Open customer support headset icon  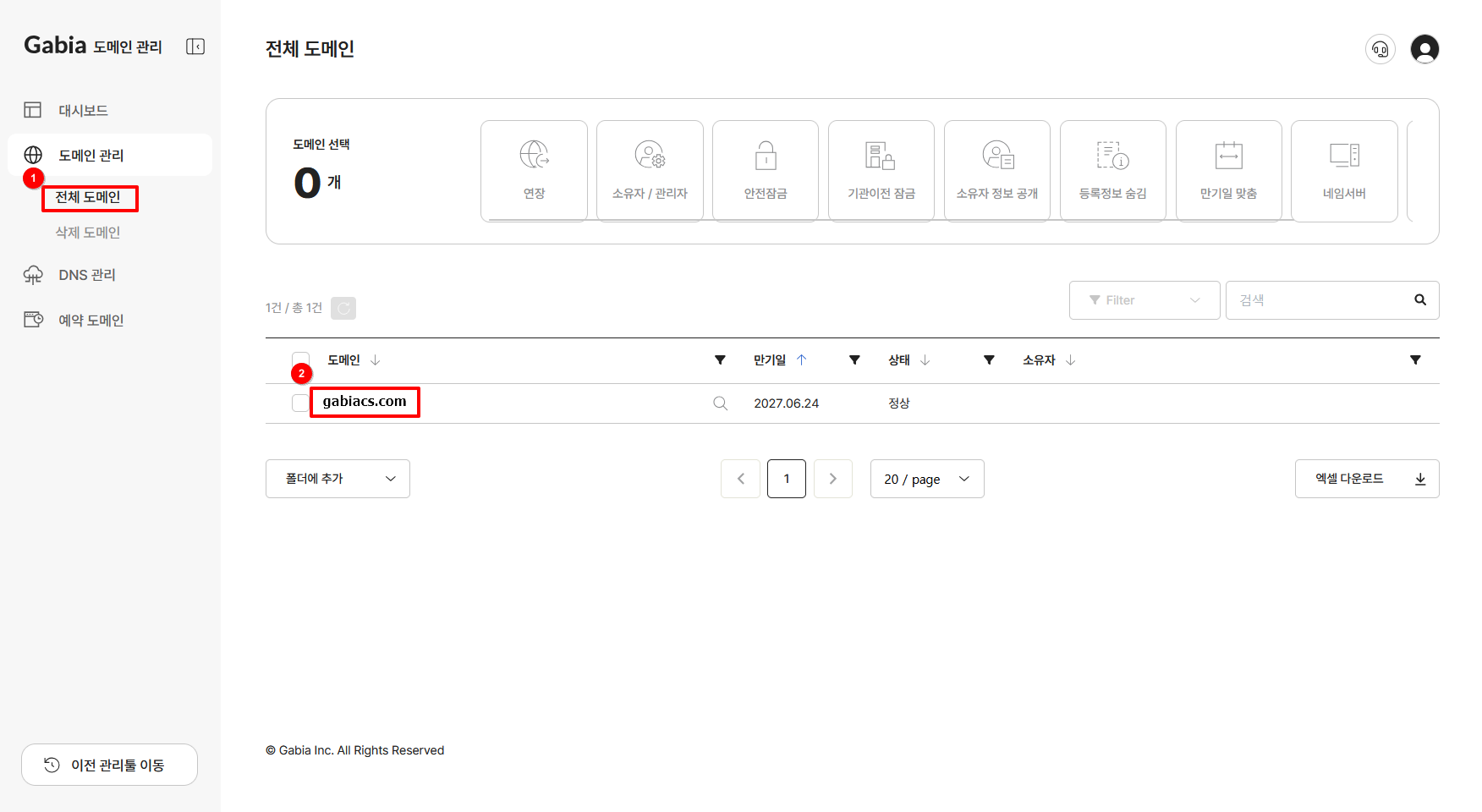pyautogui.click(x=1380, y=49)
